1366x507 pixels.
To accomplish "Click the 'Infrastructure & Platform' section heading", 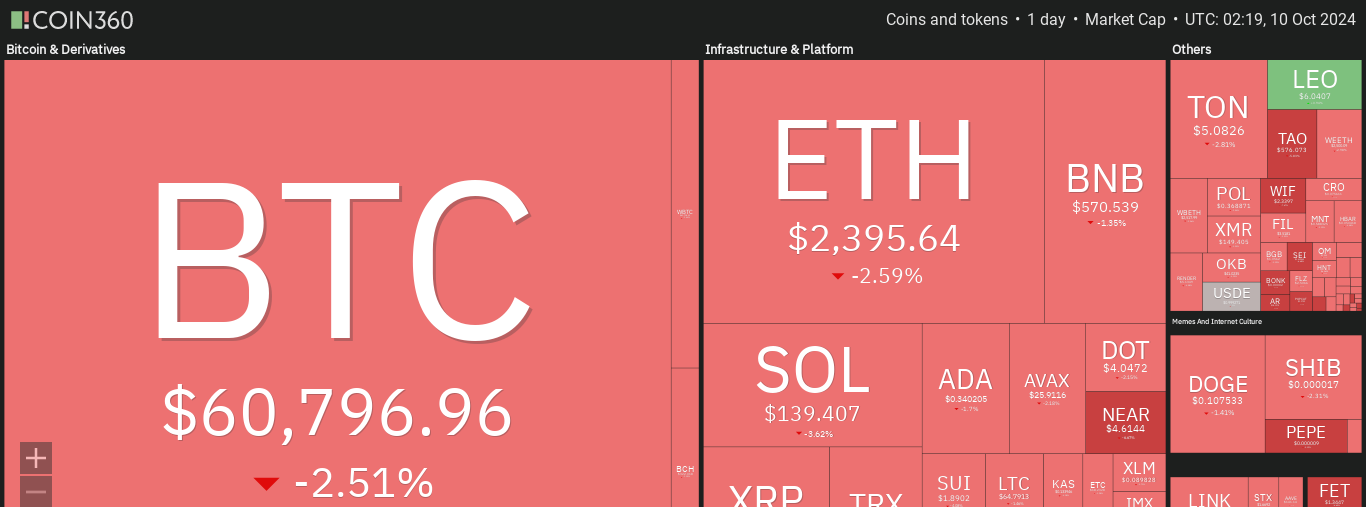I will tap(778, 49).
